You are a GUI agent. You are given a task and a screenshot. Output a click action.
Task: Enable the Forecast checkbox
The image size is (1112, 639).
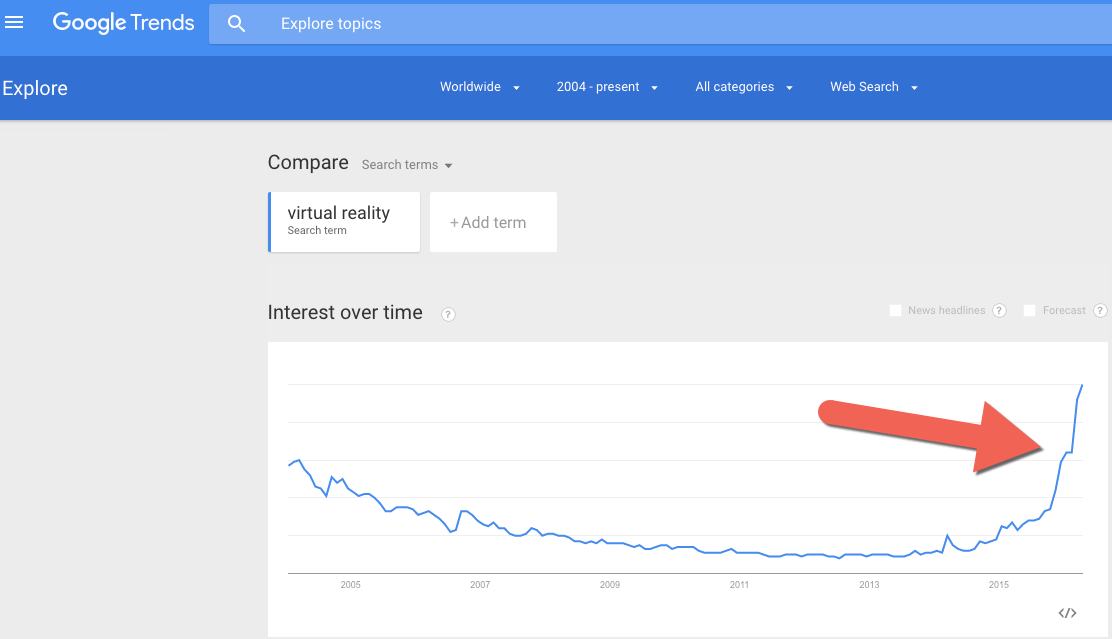tap(1030, 311)
